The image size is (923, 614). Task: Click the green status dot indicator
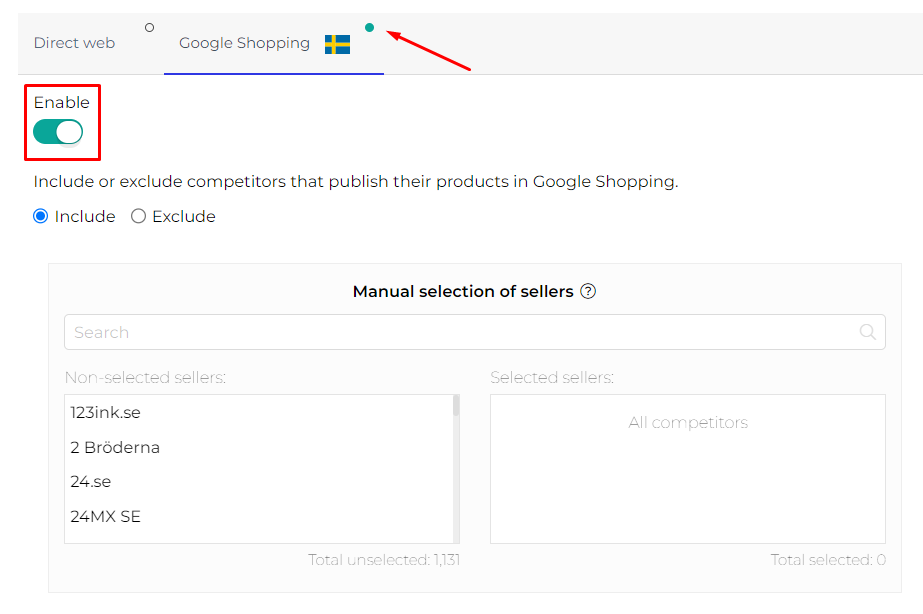pos(370,28)
